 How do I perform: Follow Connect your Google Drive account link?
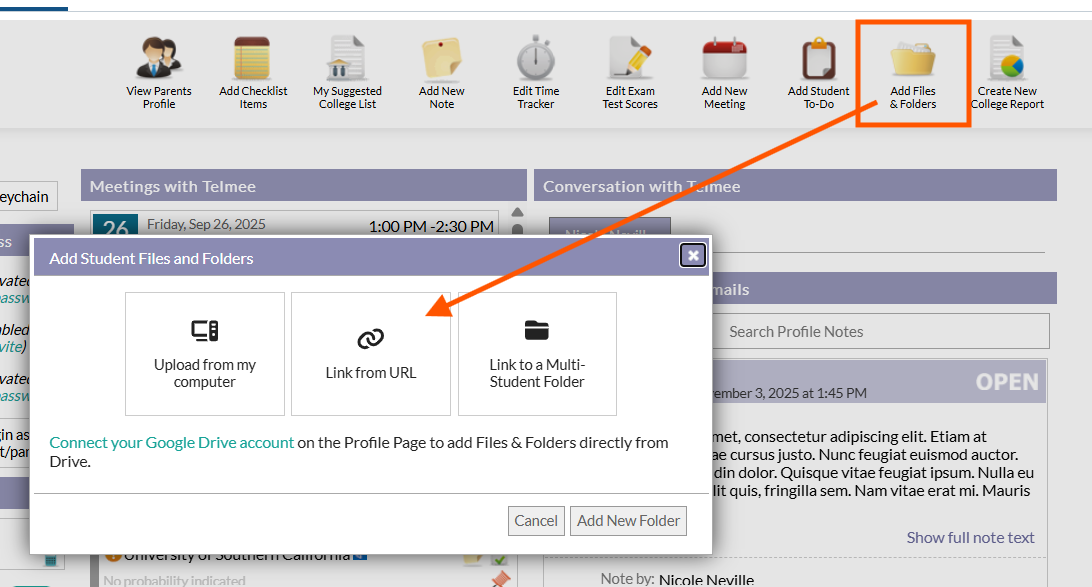172,442
